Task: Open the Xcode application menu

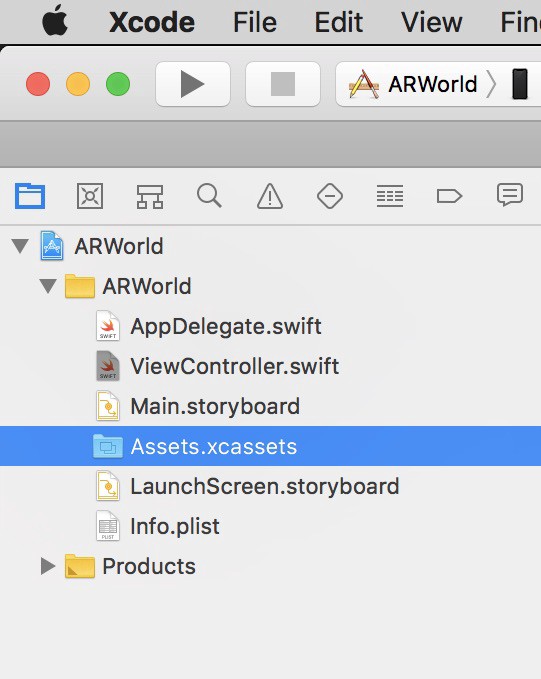Action: [x=152, y=22]
